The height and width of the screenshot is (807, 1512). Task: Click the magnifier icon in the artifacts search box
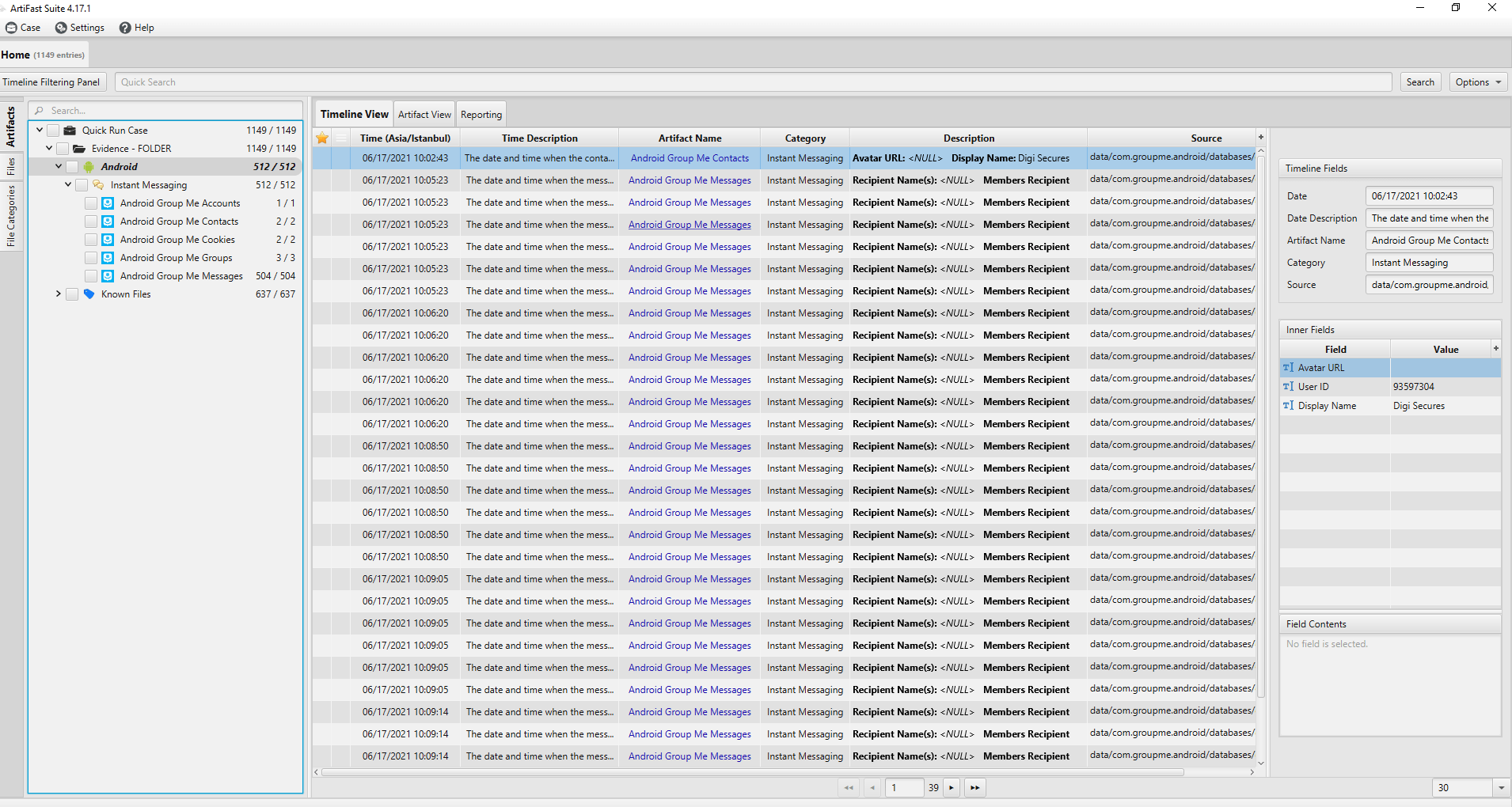click(39, 111)
